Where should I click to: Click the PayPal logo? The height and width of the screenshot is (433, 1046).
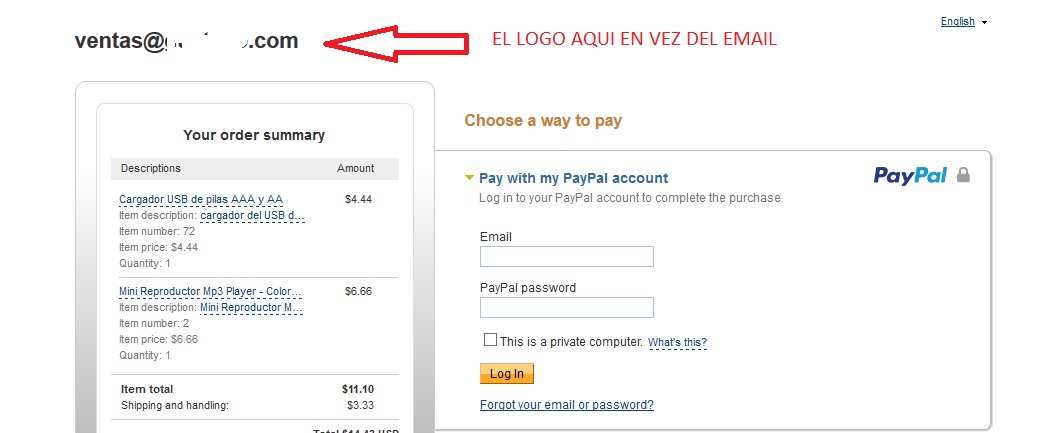click(x=911, y=175)
